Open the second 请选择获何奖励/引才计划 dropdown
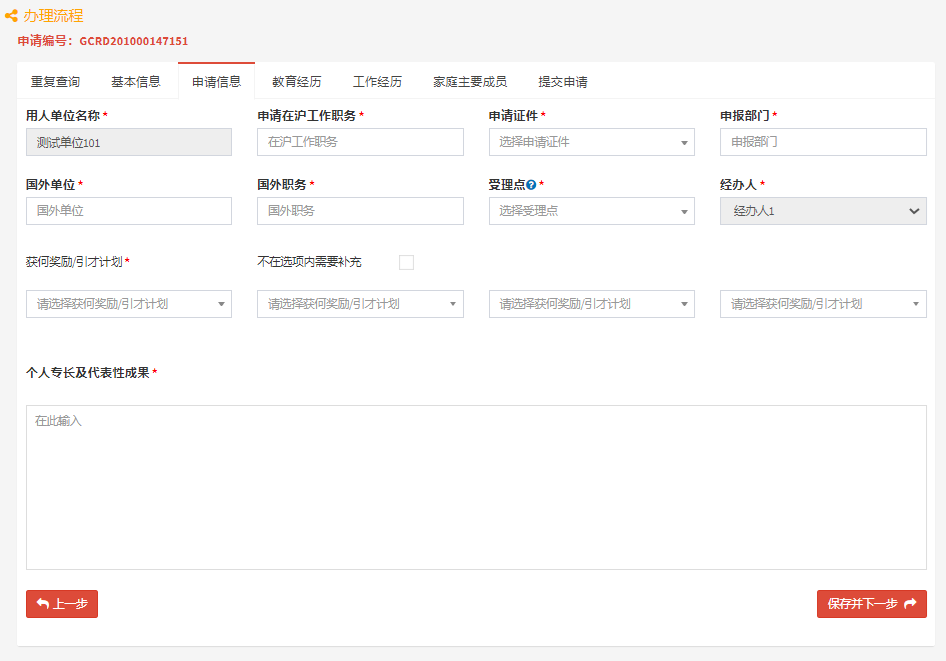This screenshot has width=946, height=661. 360,304
